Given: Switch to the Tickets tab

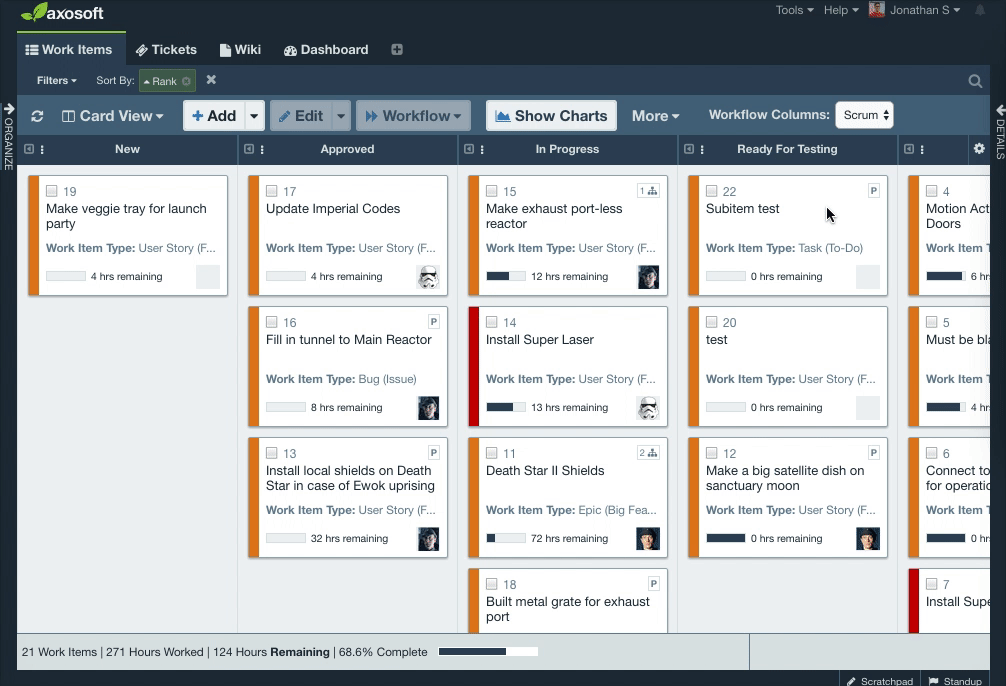Looking at the screenshot, I should click(166, 49).
